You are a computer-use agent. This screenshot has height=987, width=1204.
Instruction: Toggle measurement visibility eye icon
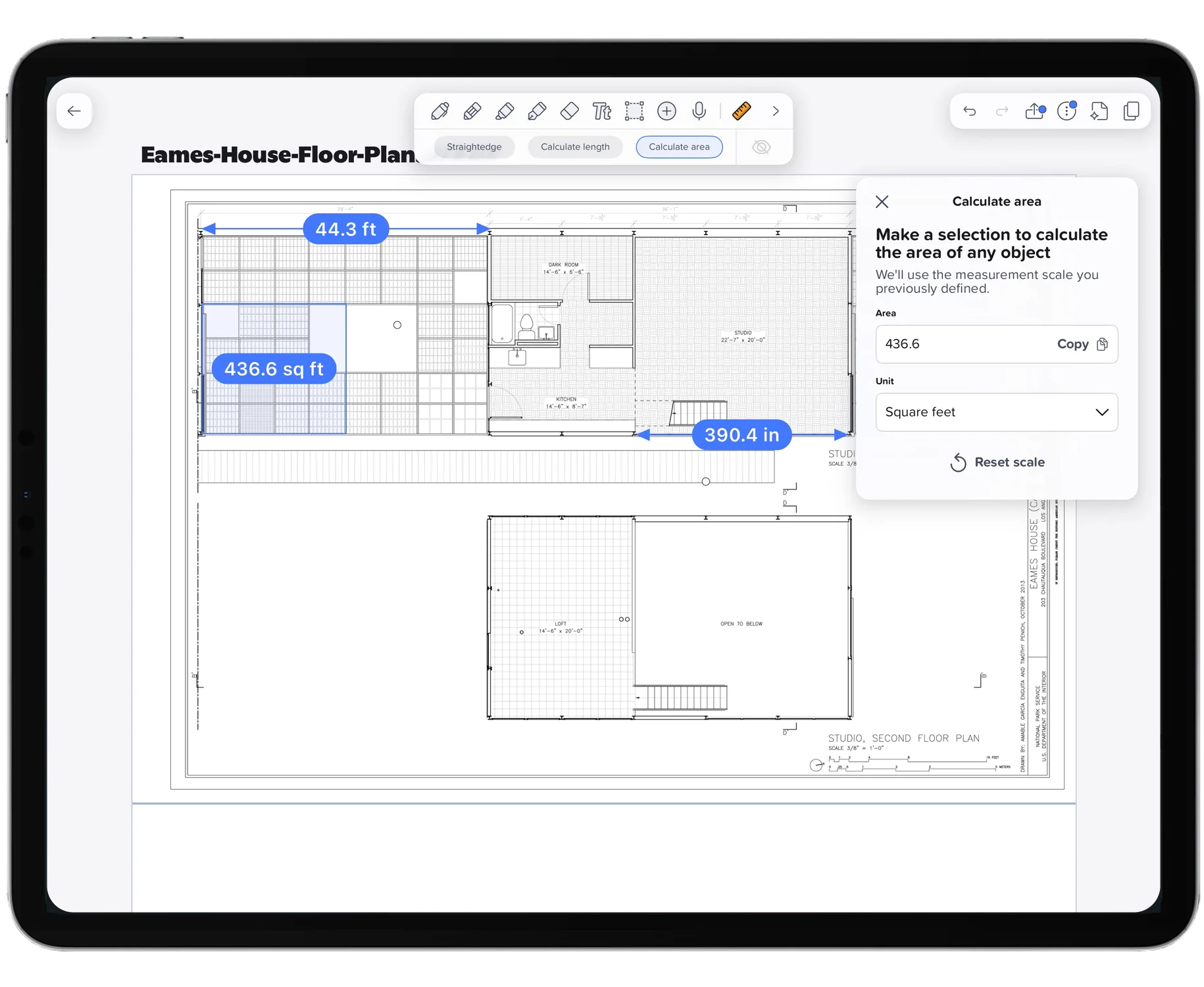[761, 147]
